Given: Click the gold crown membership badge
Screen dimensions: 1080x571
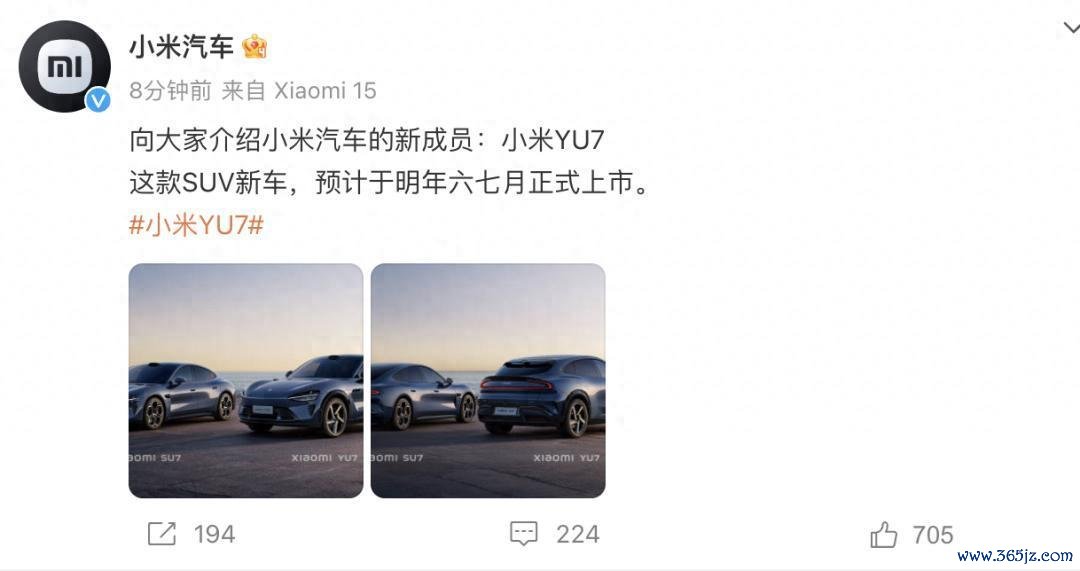Looking at the screenshot, I should [x=254, y=47].
